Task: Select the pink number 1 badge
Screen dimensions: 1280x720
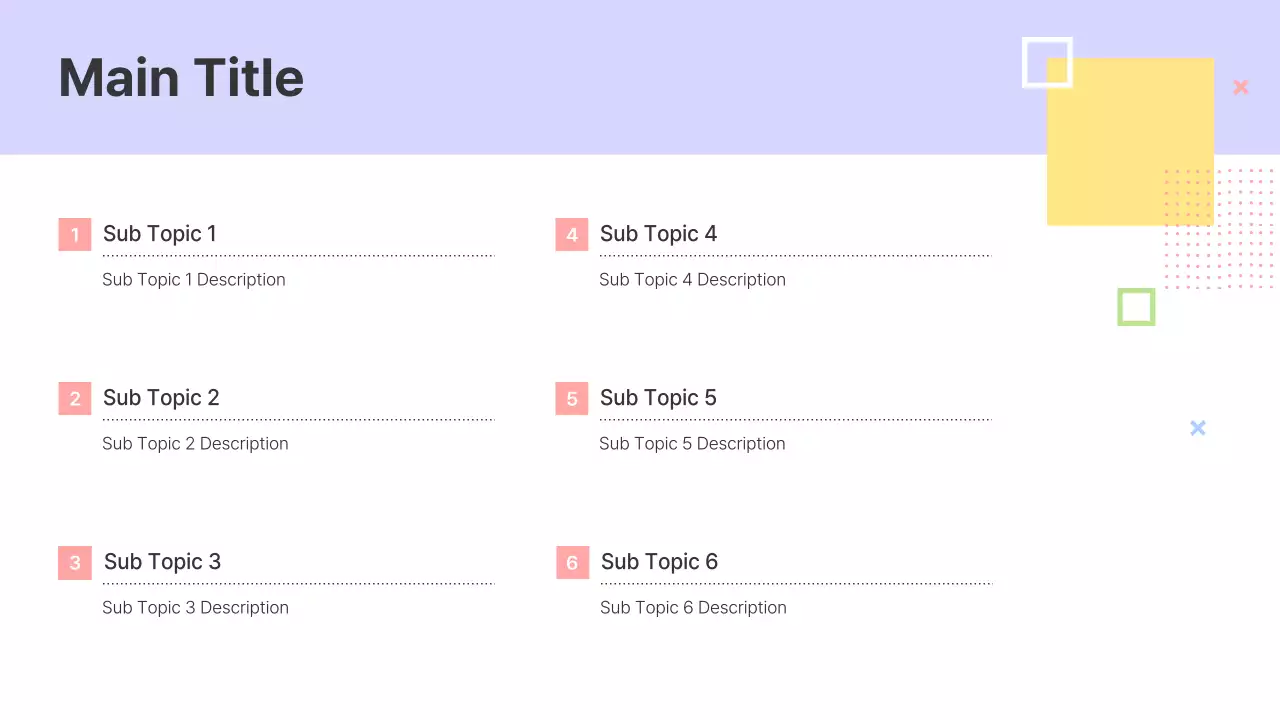Action: click(x=75, y=235)
